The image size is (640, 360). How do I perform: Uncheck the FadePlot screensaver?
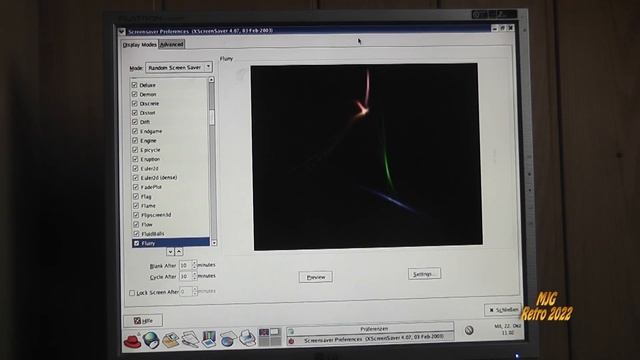136,187
